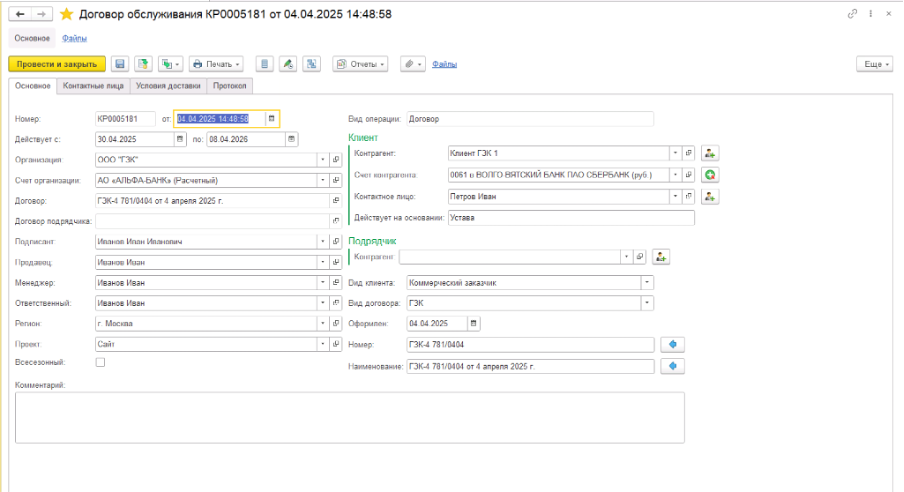Open the vertical dots menu in title bar

coord(871,14)
